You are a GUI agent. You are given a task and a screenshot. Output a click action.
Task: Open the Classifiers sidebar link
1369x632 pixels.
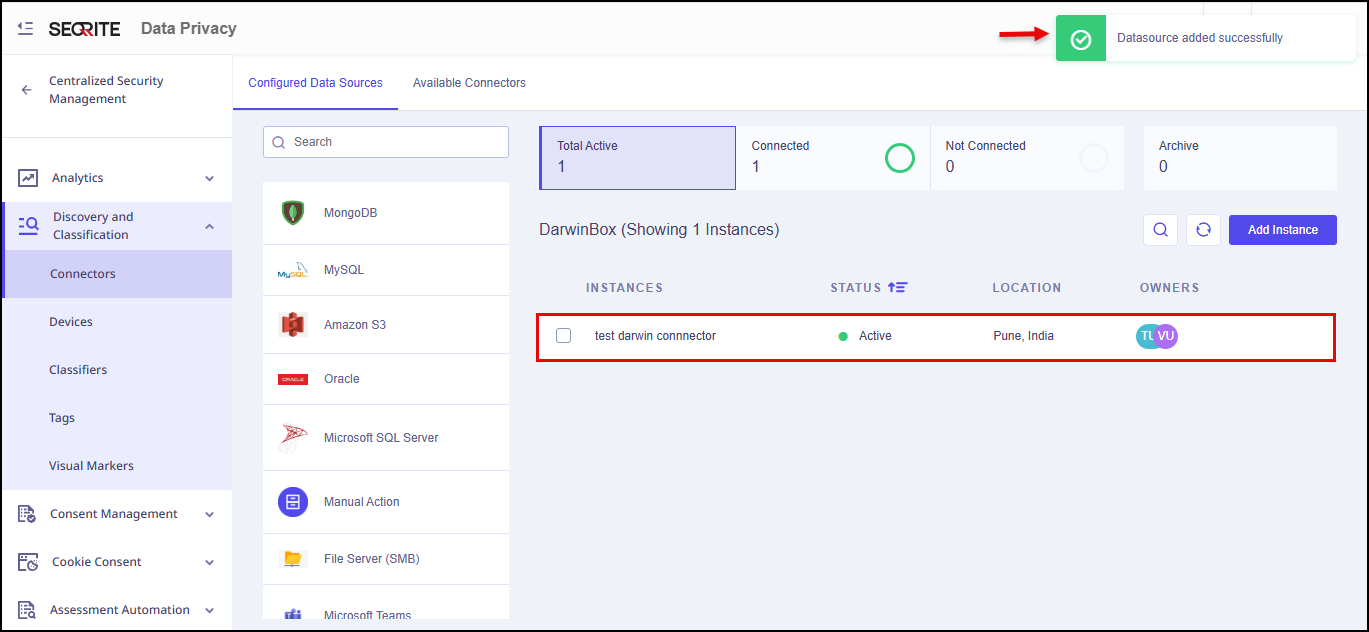point(78,370)
